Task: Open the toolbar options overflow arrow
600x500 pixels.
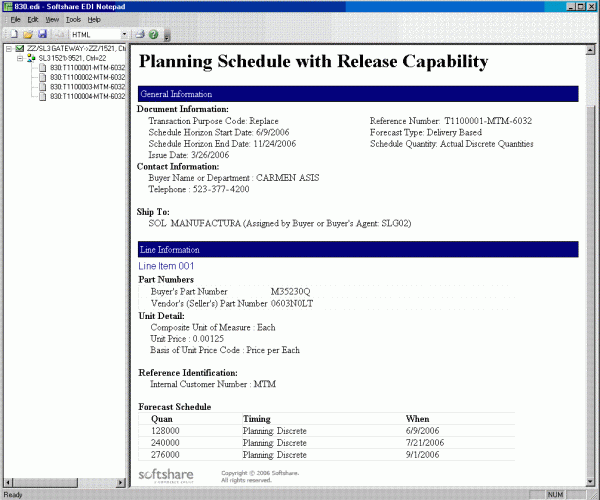Action: click(x=166, y=35)
